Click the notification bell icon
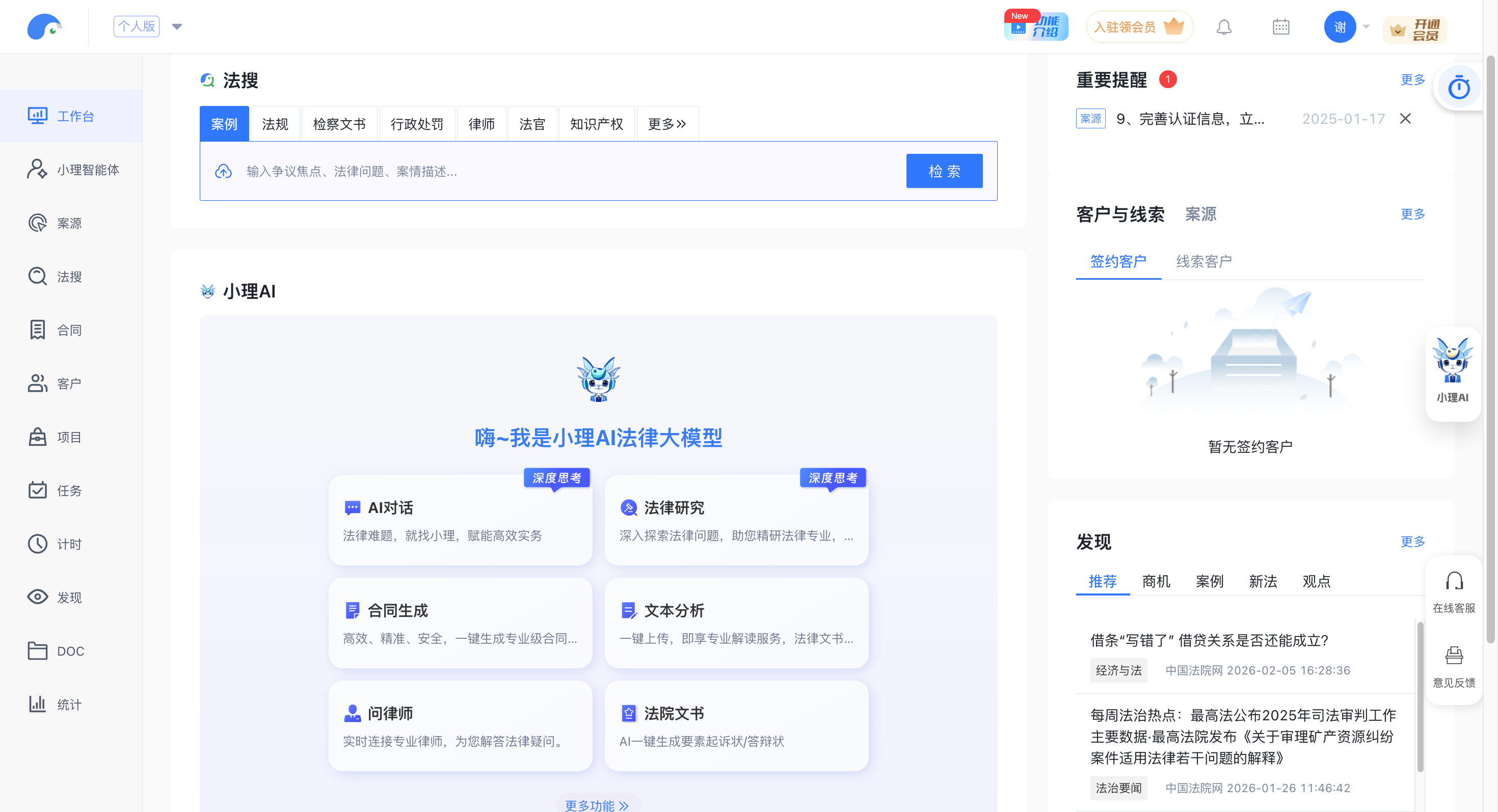The width and height of the screenshot is (1498, 812). pyautogui.click(x=1223, y=26)
